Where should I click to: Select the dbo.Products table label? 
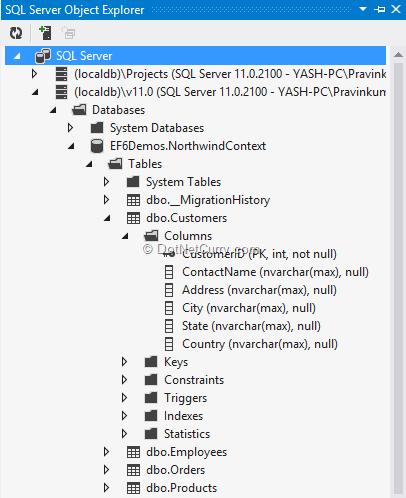coord(182,488)
